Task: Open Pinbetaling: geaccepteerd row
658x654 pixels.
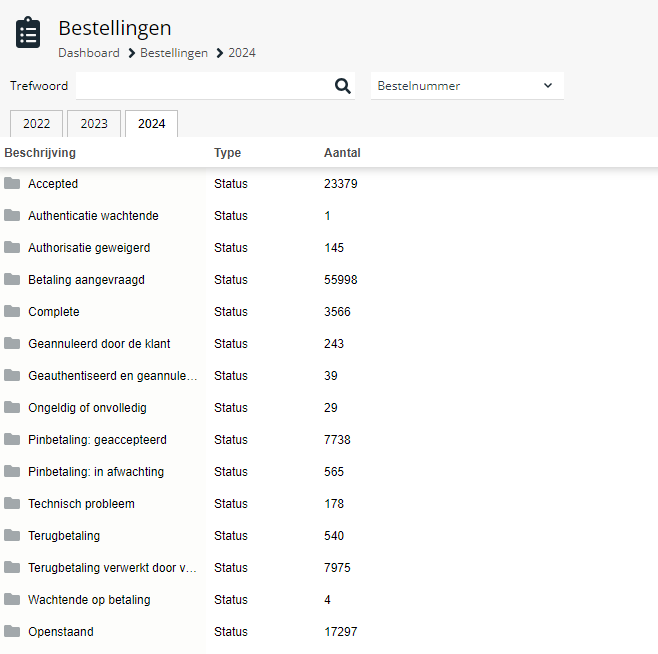Action: click(x=329, y=439)
